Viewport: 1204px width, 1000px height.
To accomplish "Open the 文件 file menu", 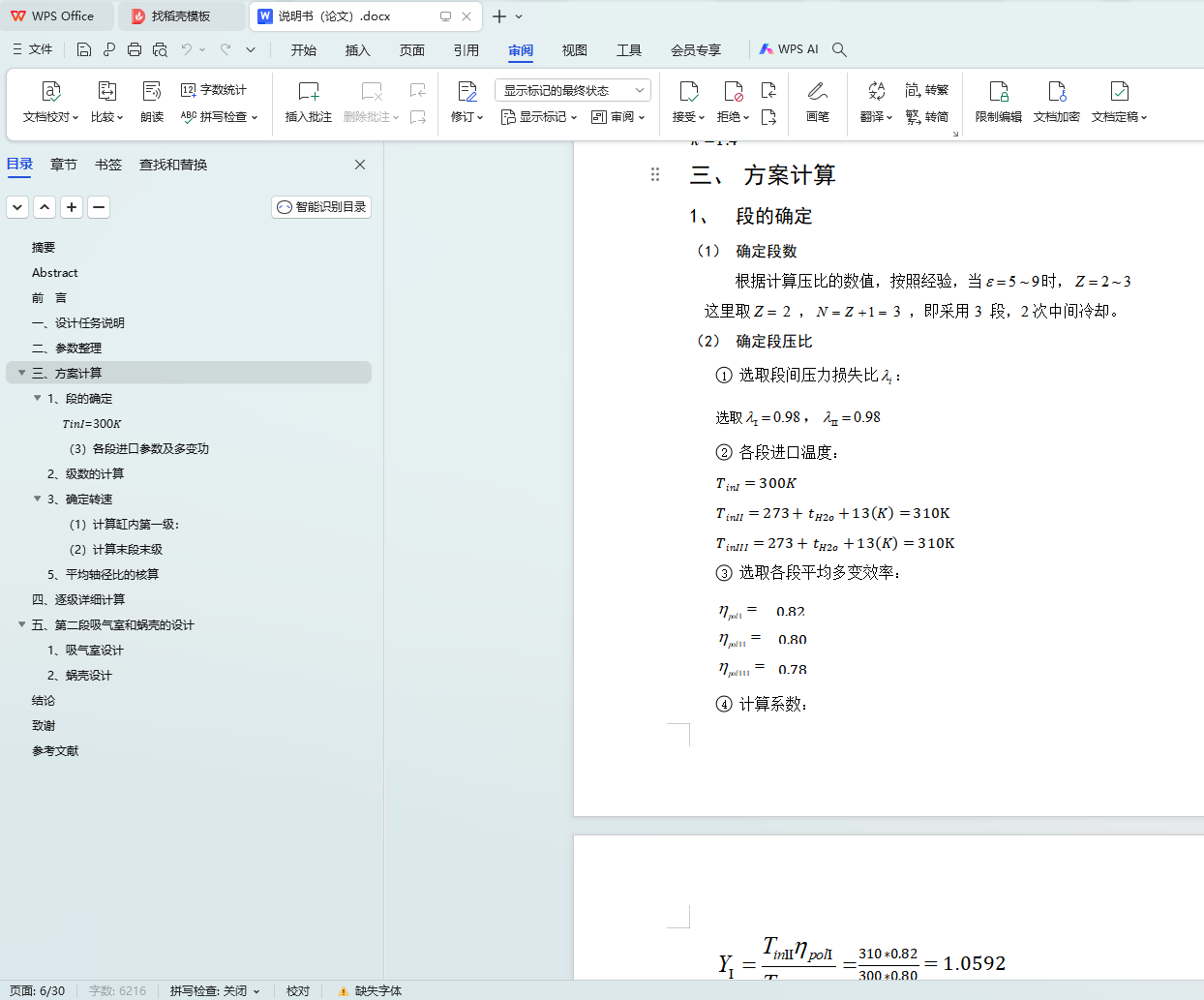I will [33, 49].
